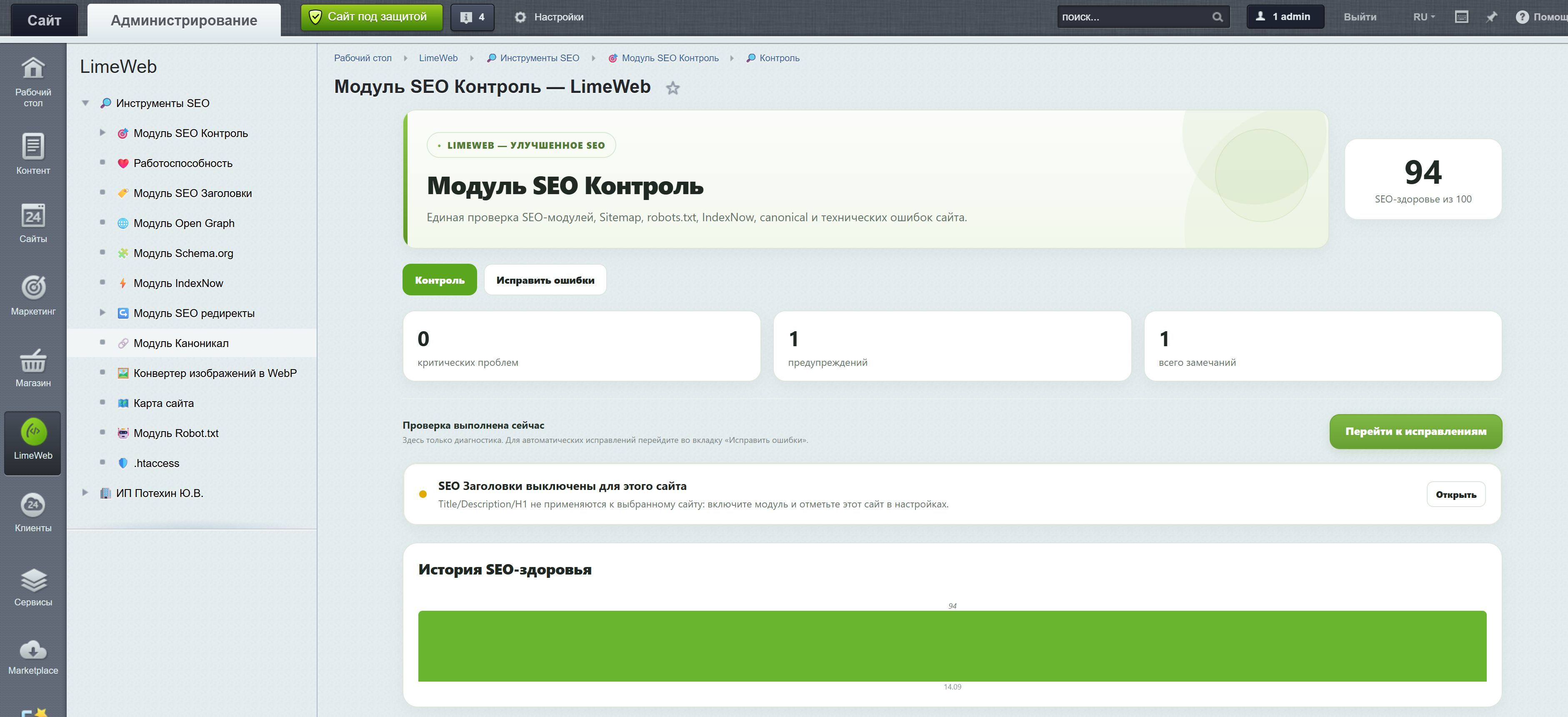Open the Маркетинг sidebar section
This screenshot has height=717, width=1568.
[x=33, y=296]
